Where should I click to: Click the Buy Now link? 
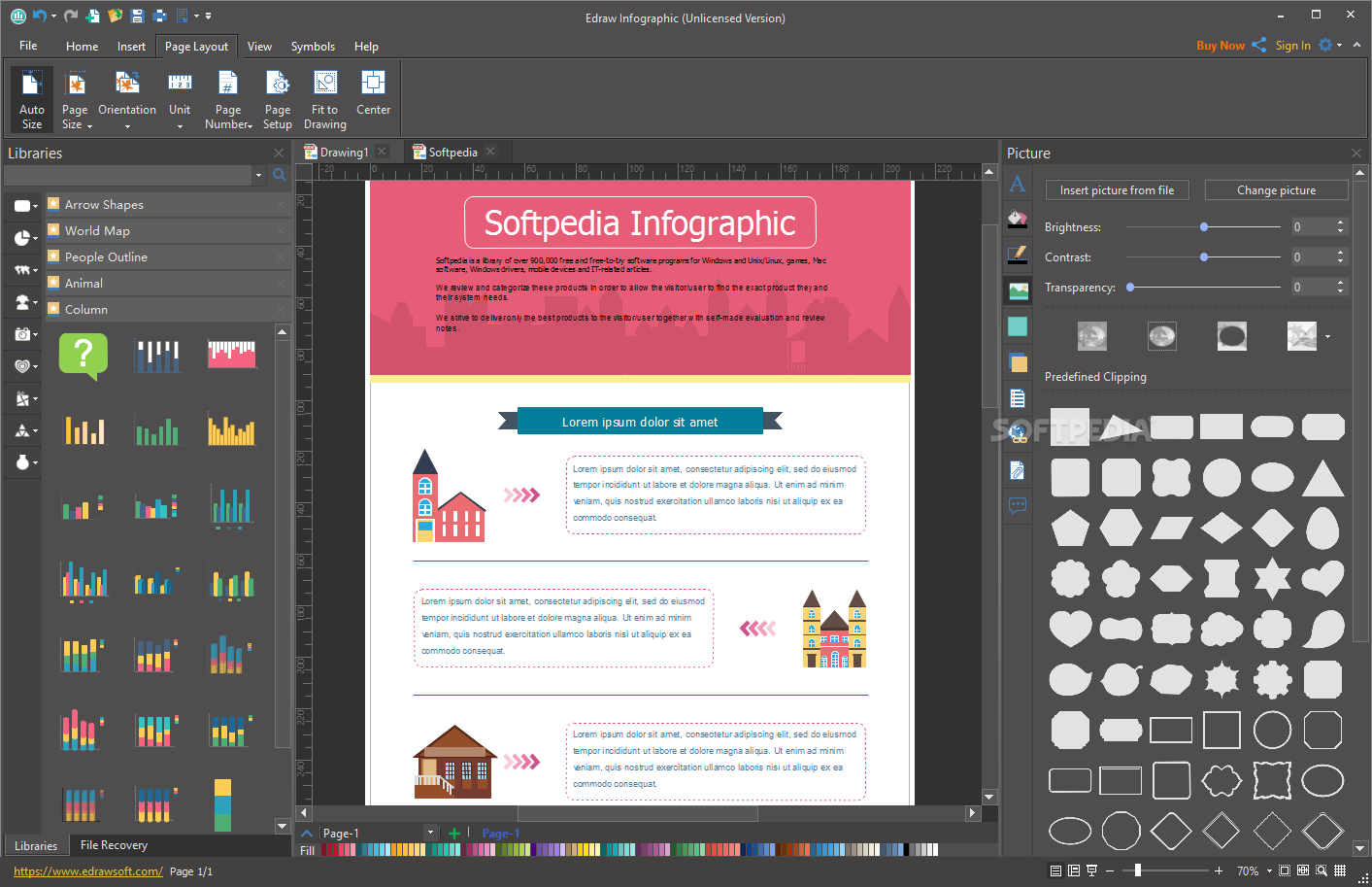point(1221,46)
